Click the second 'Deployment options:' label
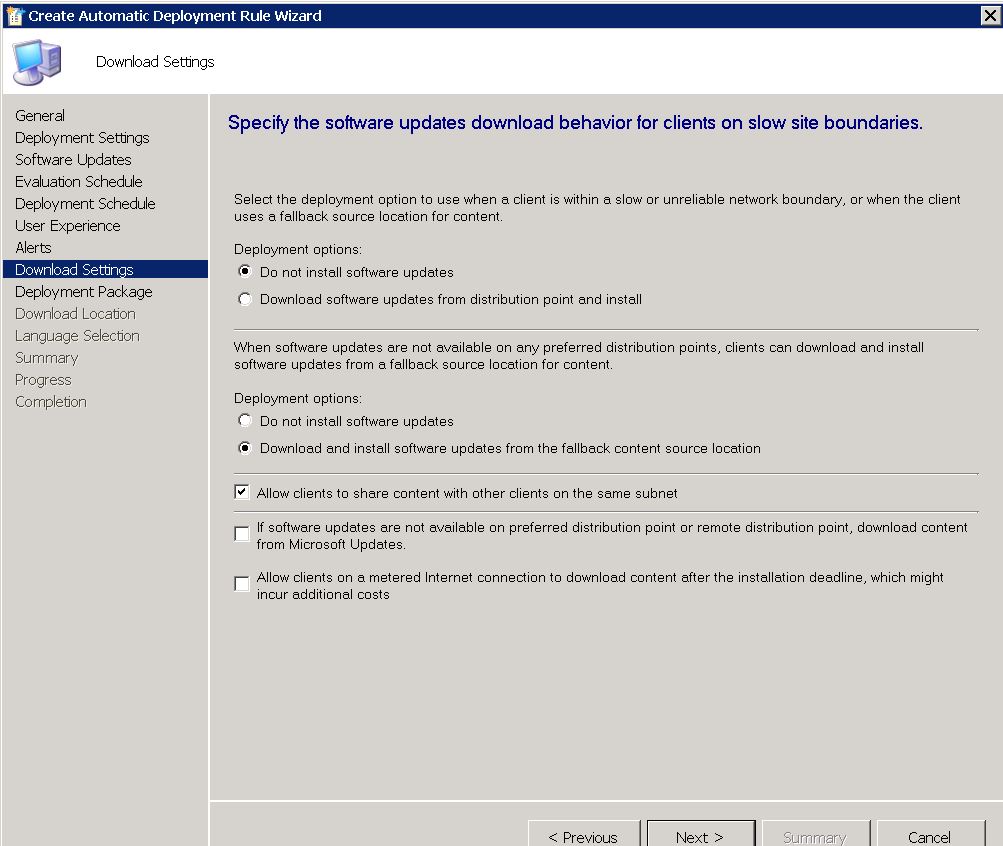Viewport: 1003px width, 846px height. tap(297, 398)
